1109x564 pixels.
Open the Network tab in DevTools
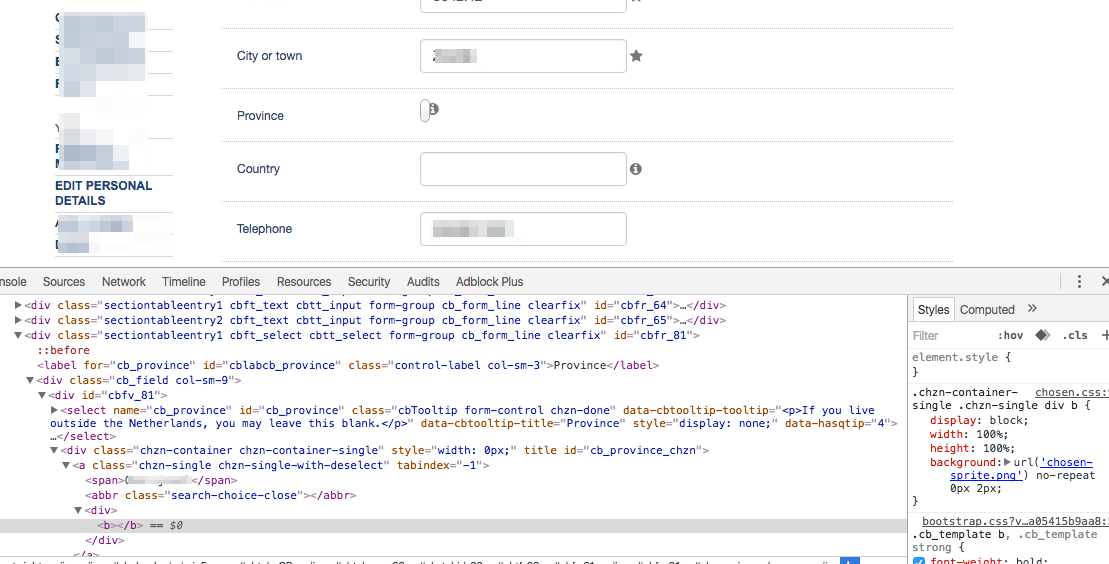pyautogui.click(x=124, y=282)
